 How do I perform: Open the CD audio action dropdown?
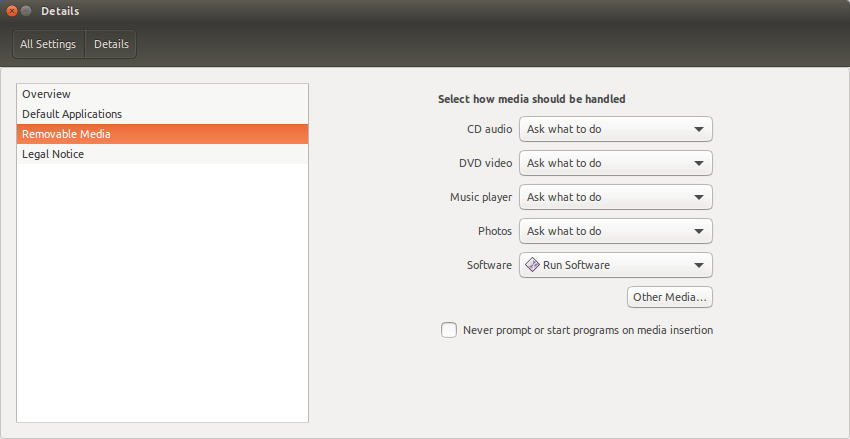pyautogui.click(x=616, y=130)
